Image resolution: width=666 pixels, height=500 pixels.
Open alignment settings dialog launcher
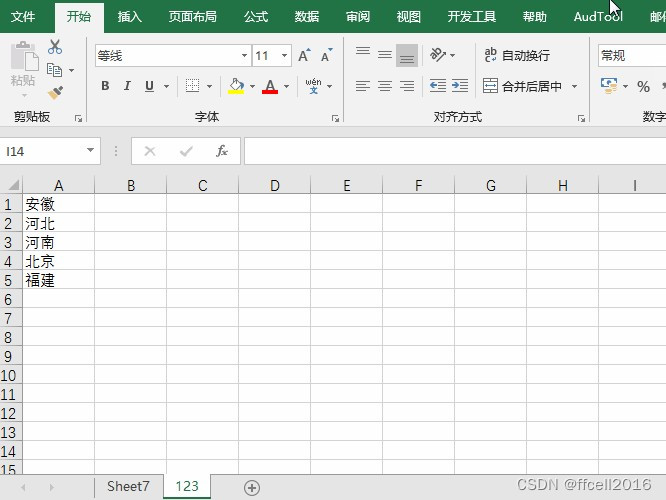[x=581, y=119]
